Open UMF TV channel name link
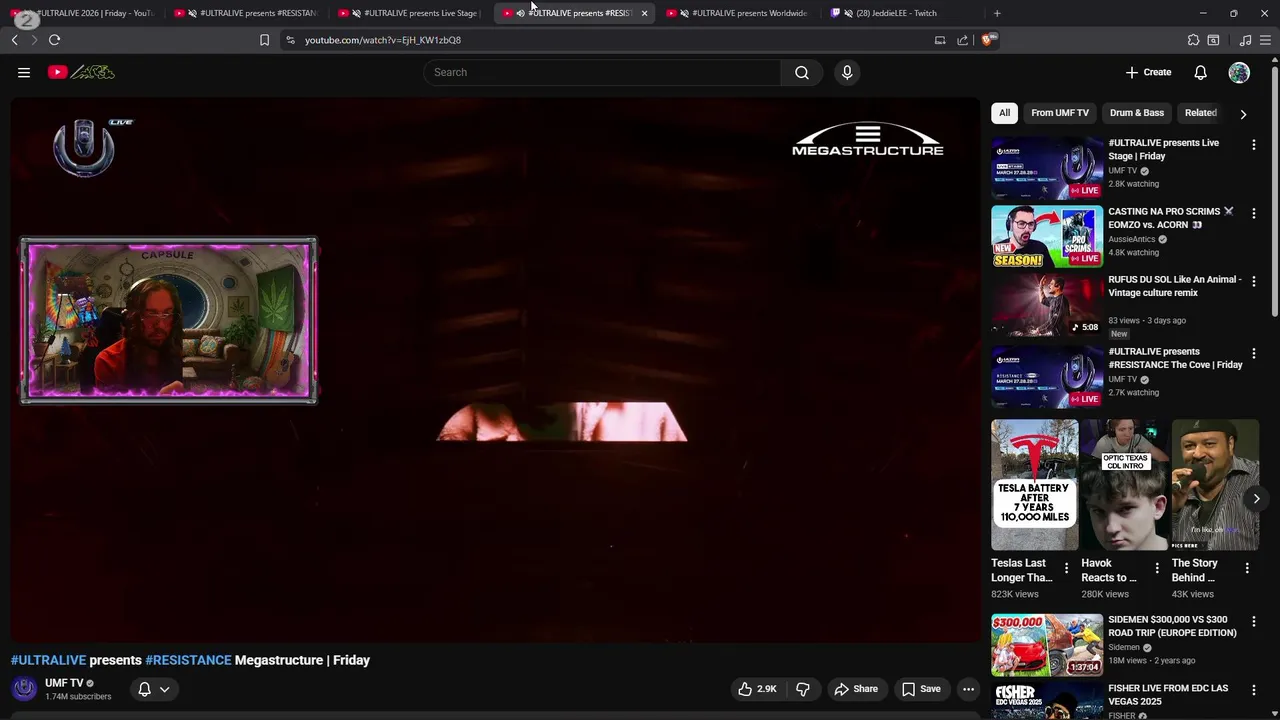Image resolution: width=1280 pixels, height=720 pixels. [64, 683]
